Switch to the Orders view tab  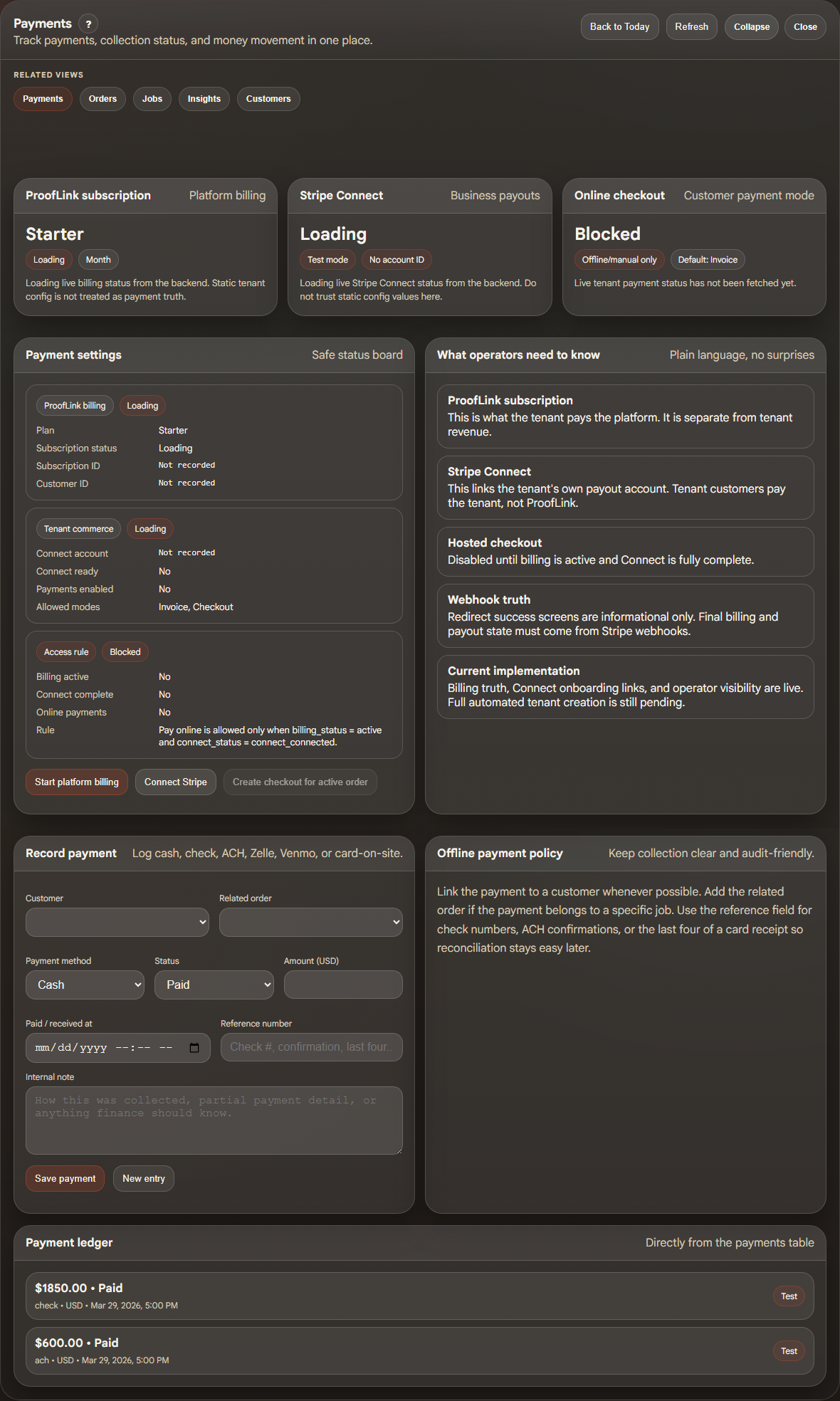pos(103,99)
